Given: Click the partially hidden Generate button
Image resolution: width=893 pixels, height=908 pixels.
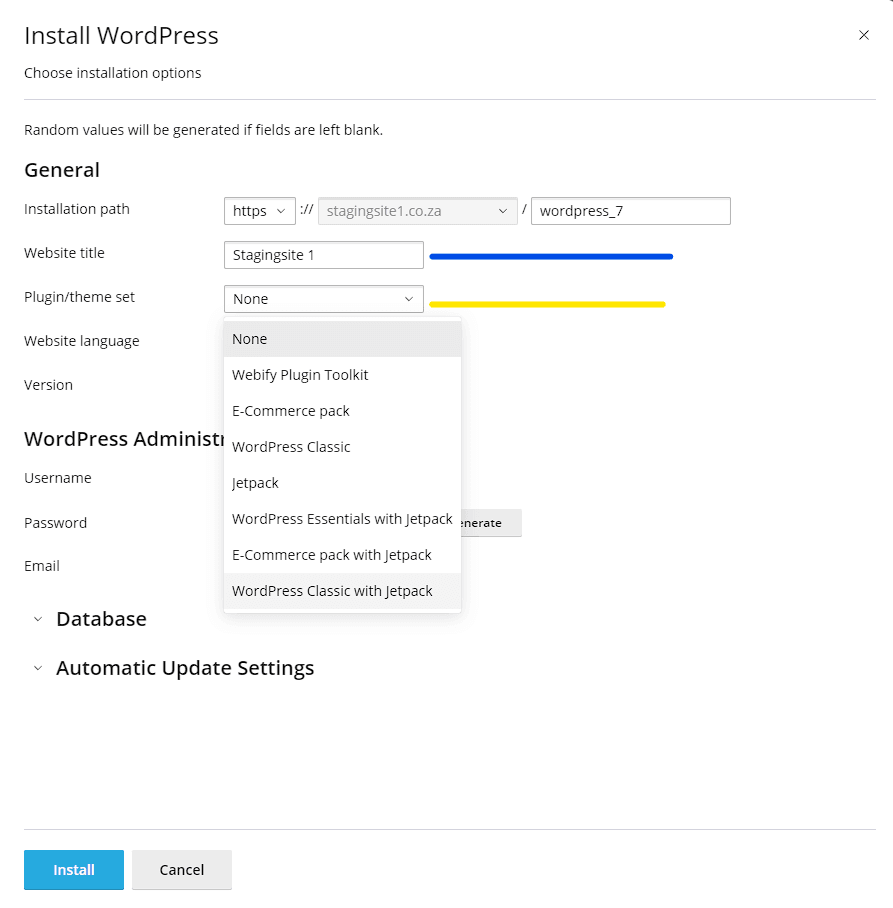Looking at the screenshot, I should point(491,523).
